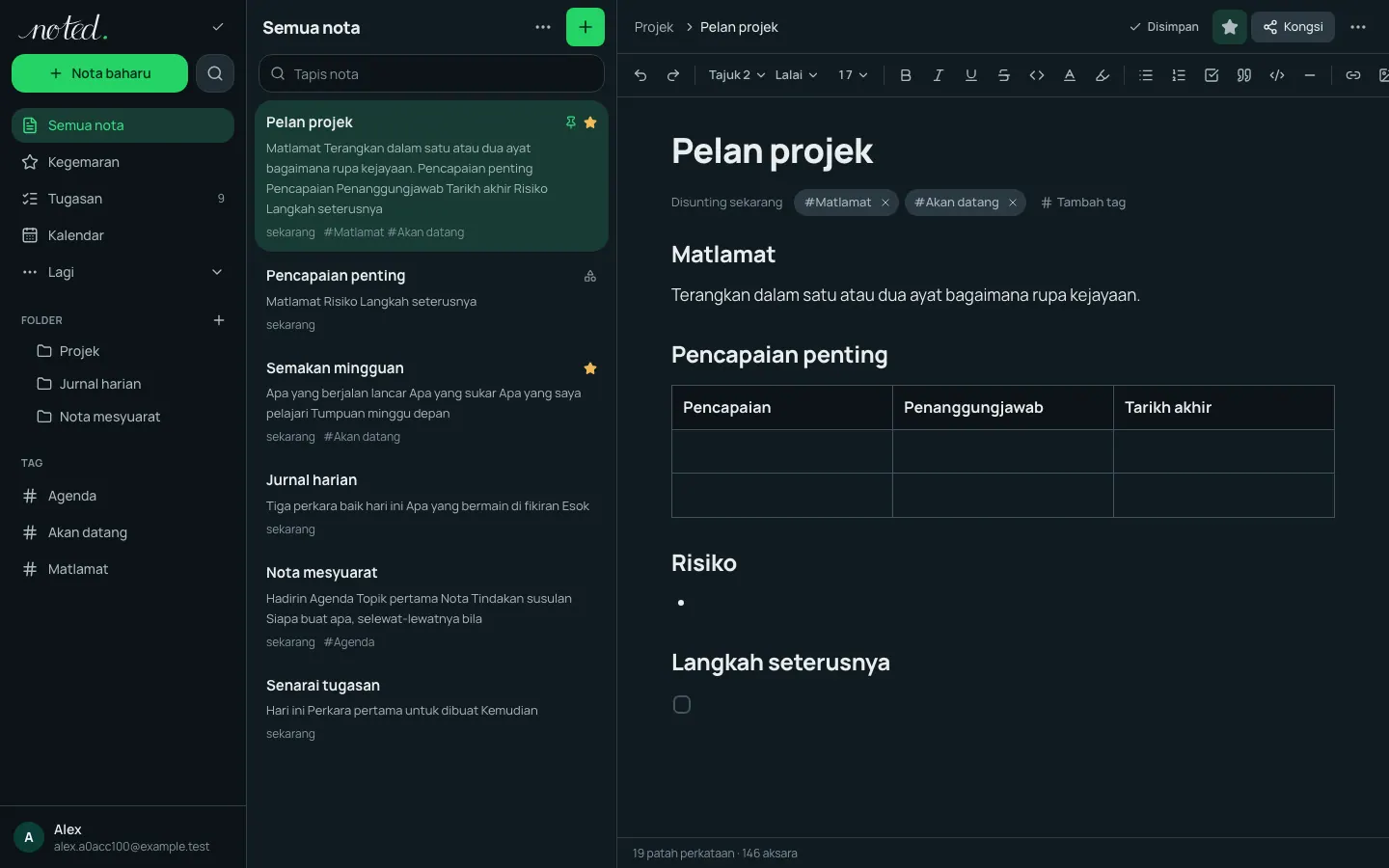
Task: Click Tambah tag
Action: [x=1083, y=203]
